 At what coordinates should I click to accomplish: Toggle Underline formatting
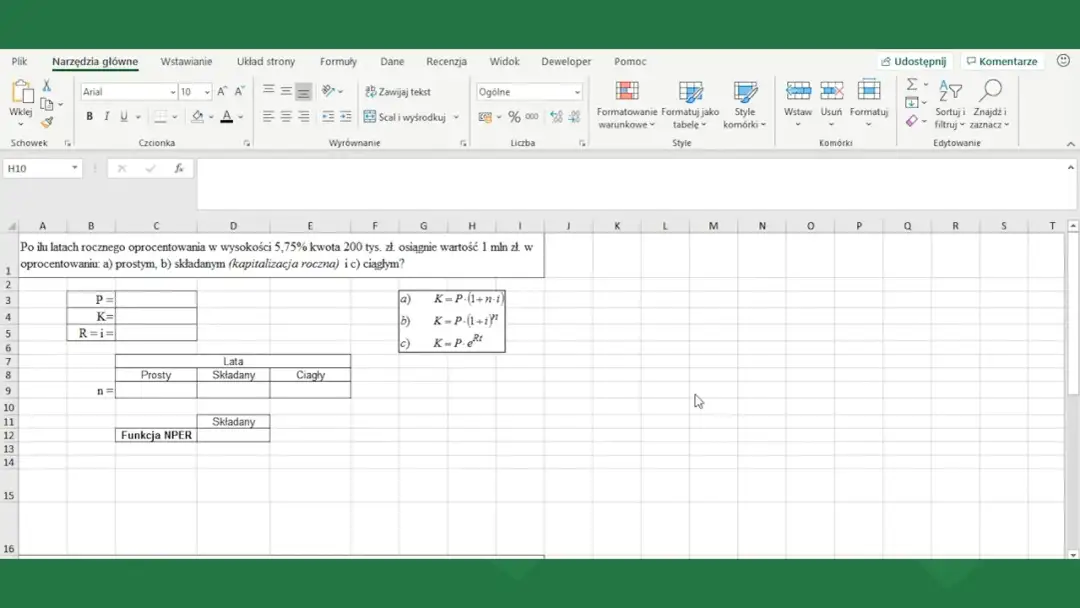point(124,116)
